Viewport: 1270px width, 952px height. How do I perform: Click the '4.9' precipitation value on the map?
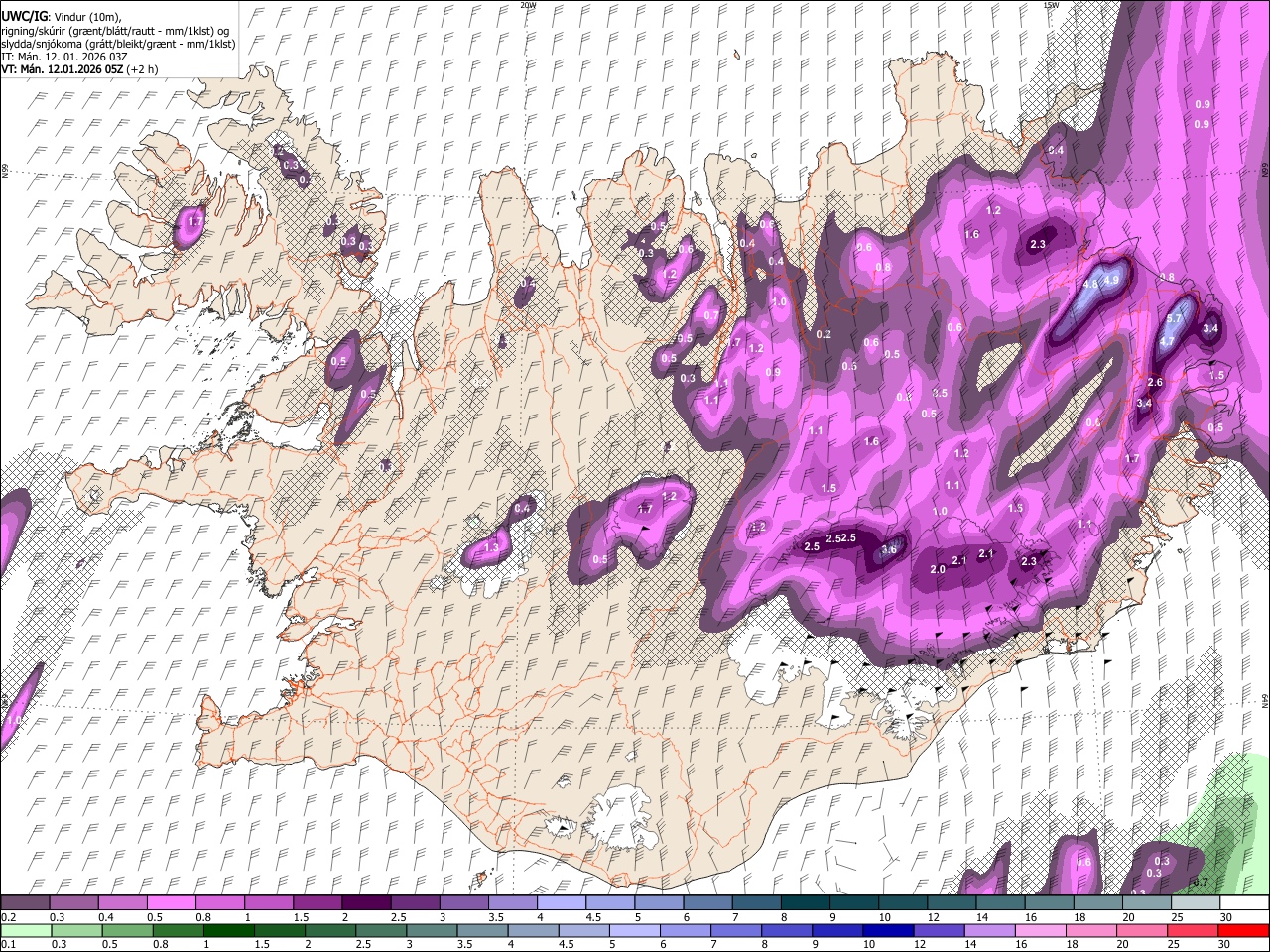(1111, 281)
